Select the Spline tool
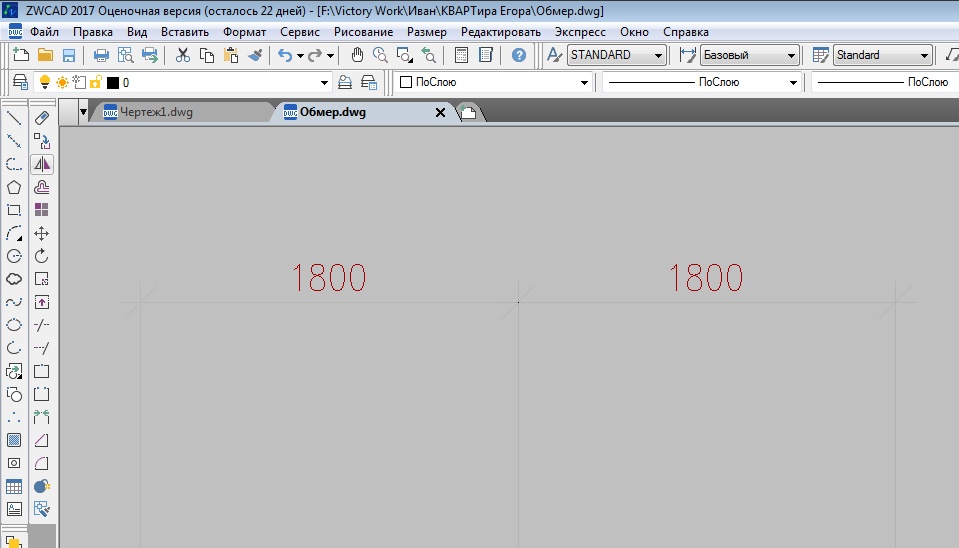This screenshot has height=548, width=959. [14, 302]
